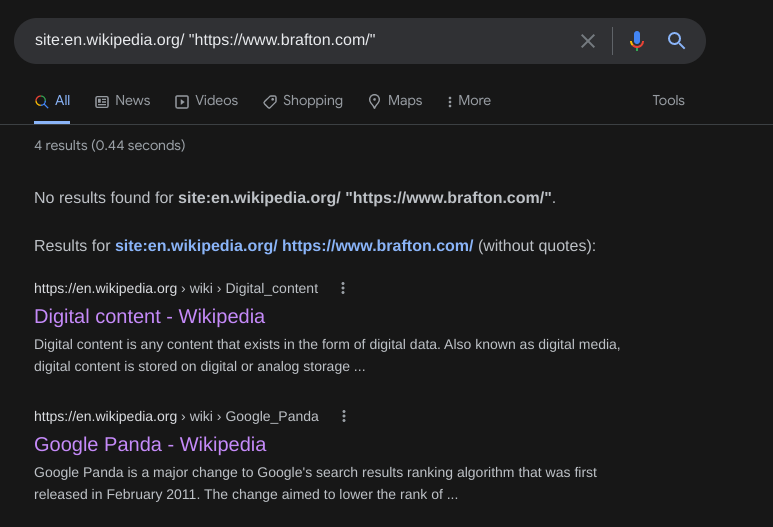
Task: Switch to the News tab
Action: (x=122, y=101)
